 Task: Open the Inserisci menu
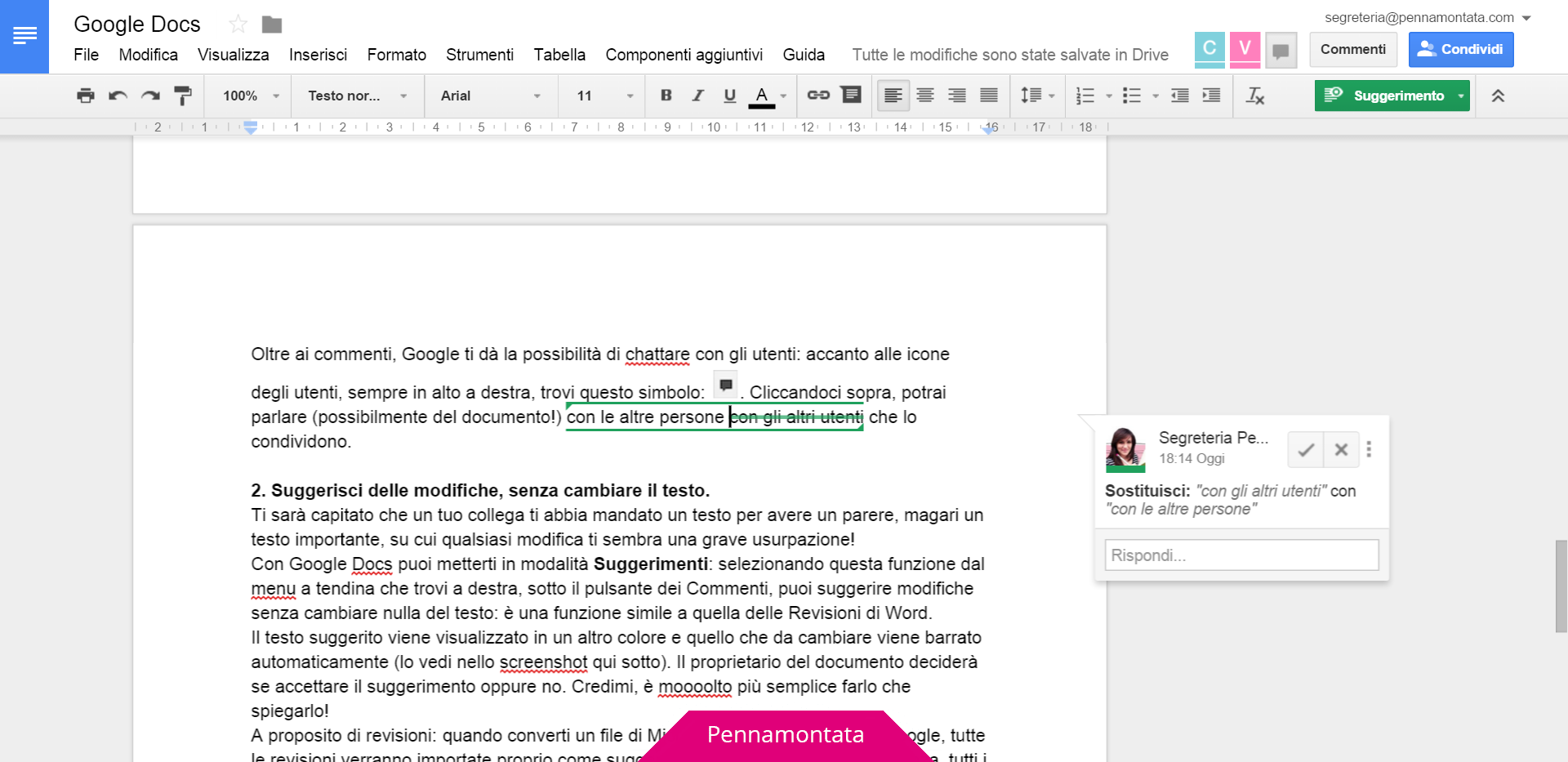(318, 55)
